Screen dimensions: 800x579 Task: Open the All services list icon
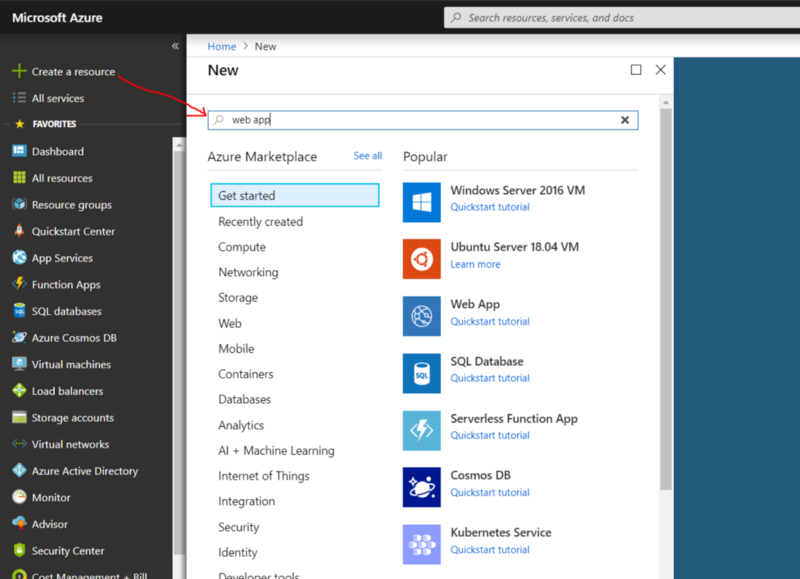pos(19,97)
